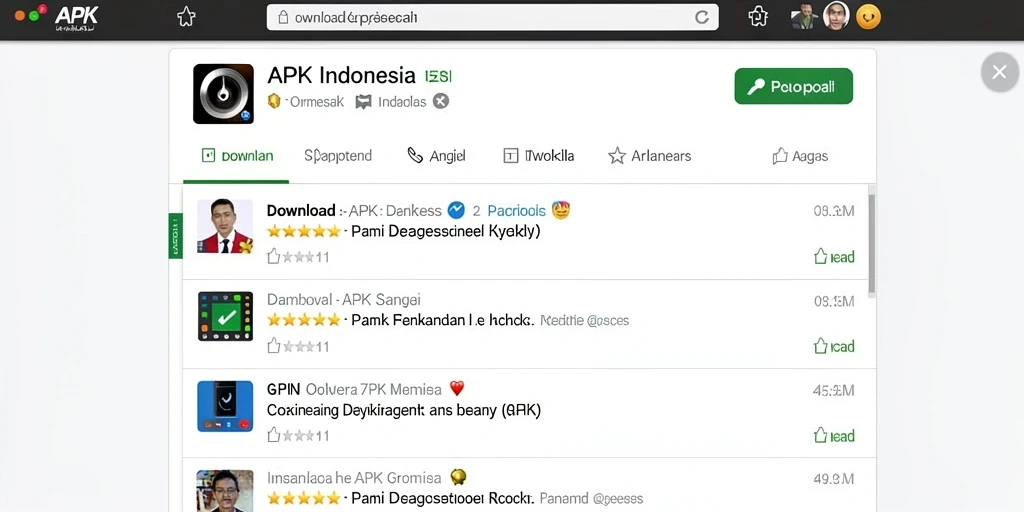Click the red heart after Memisa
The image size is (1024, 512).
[457, 389]
